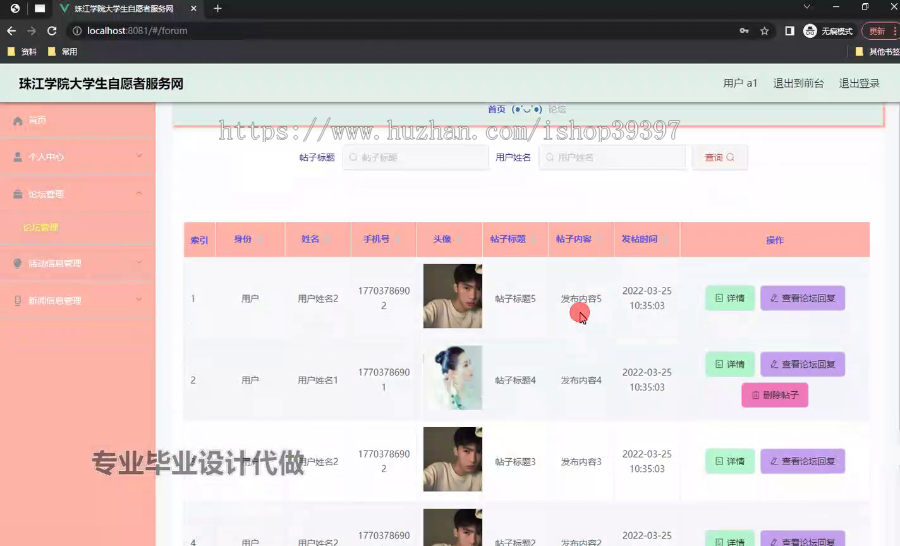Viewport: 900px width, 546px height.
Task: Click the briefcase icon beside 论坛管理
Action: tap(18, 194)
